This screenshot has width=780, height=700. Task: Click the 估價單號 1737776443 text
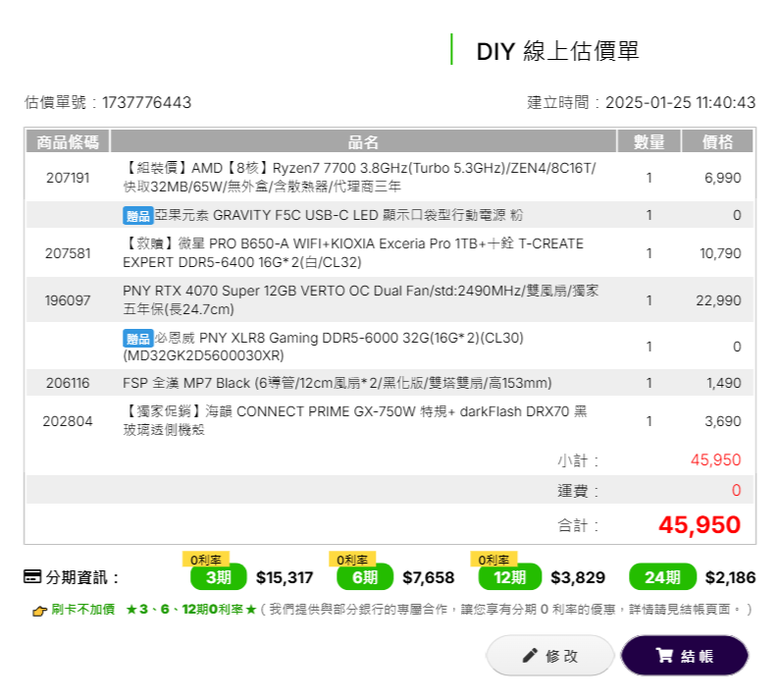point(108,102)
